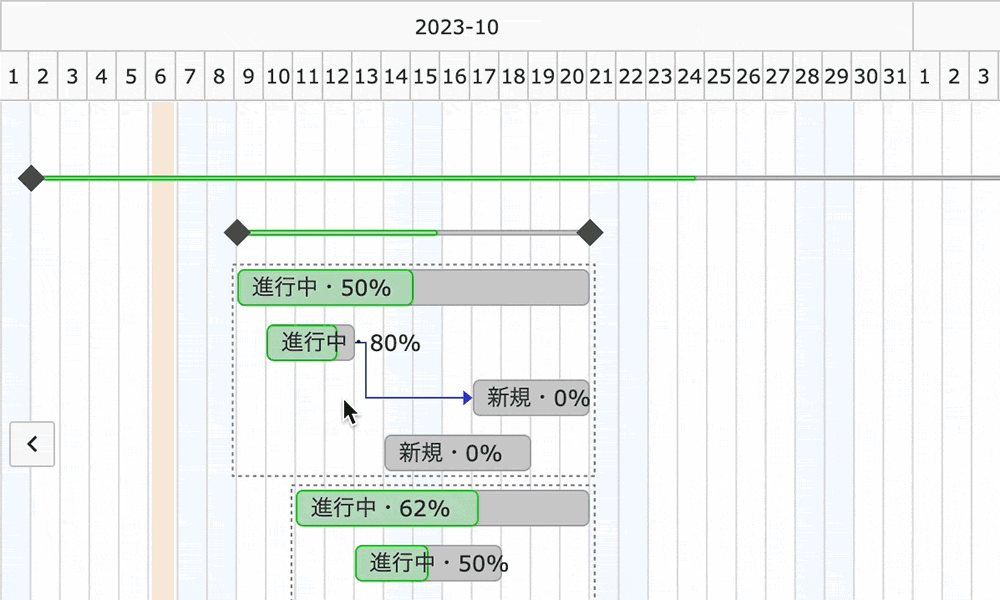Select the 進行中・62% task bar

click(443, 508)
